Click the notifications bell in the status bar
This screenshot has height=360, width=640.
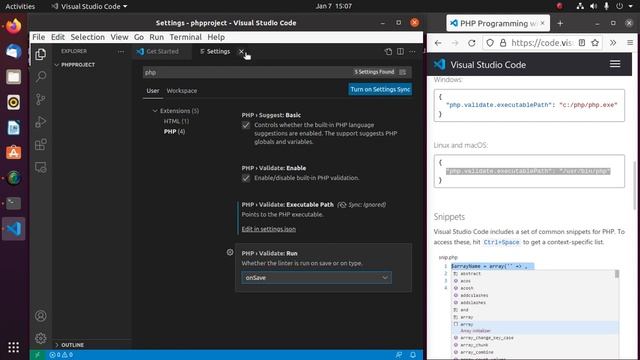413,355
